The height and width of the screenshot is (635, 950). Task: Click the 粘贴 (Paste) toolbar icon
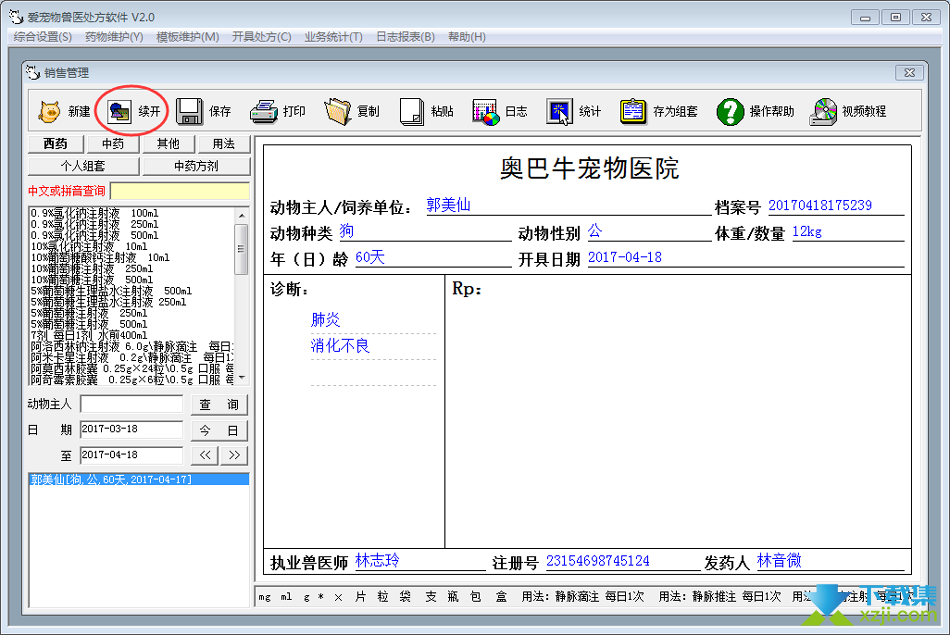(x=412, y=111)
